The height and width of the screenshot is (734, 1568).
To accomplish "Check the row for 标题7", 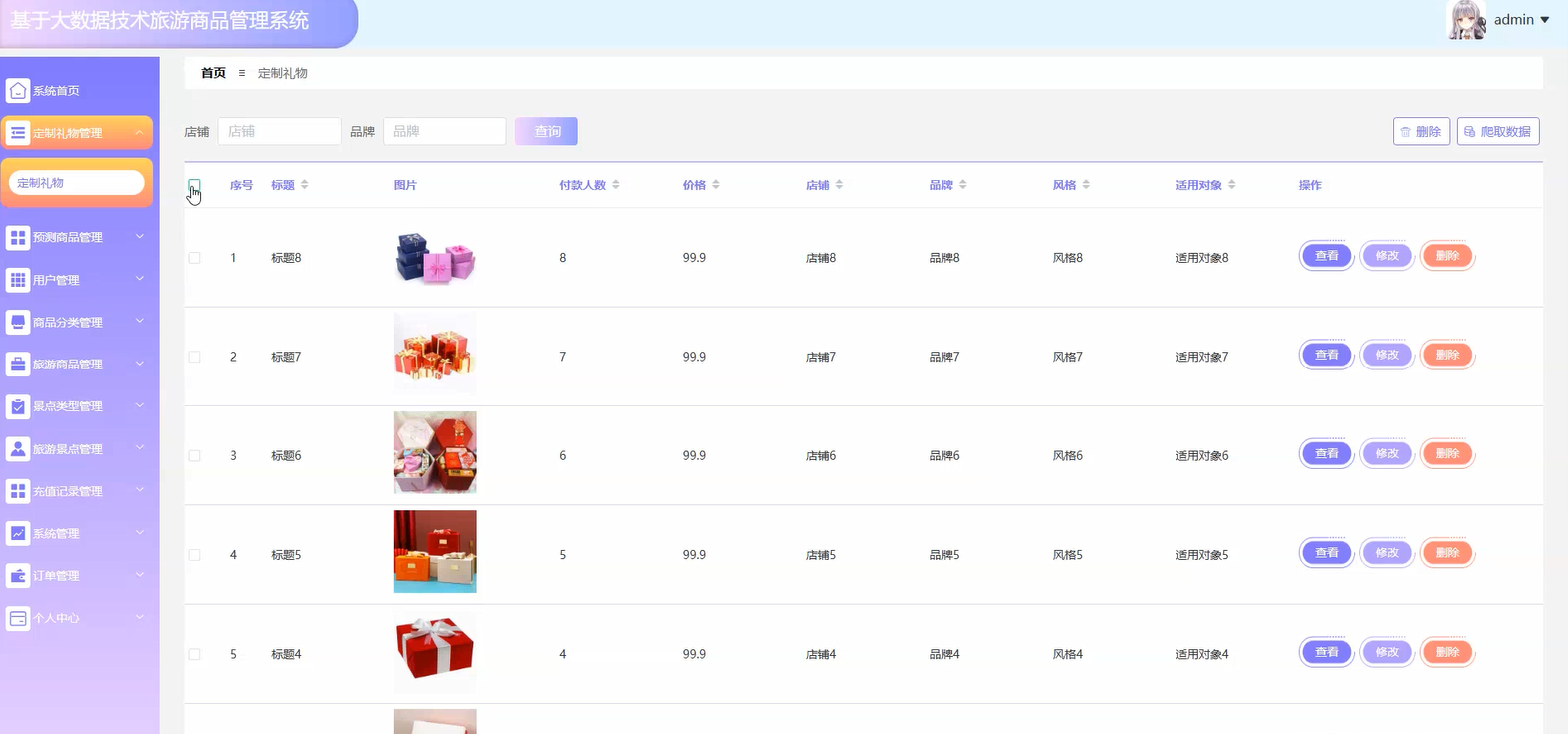I will click(x=194, y=357).
